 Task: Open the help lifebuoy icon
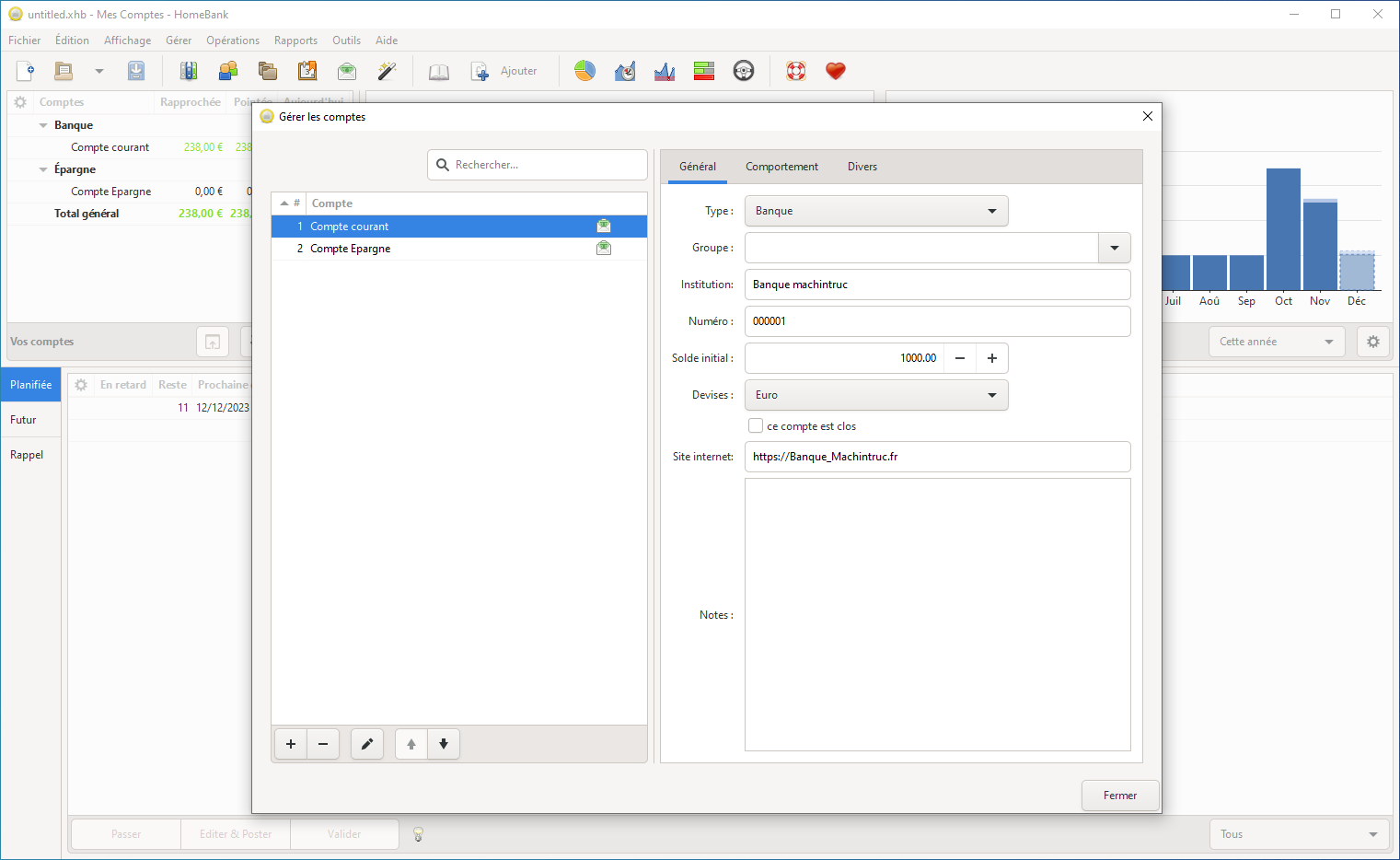pos(796,71)
